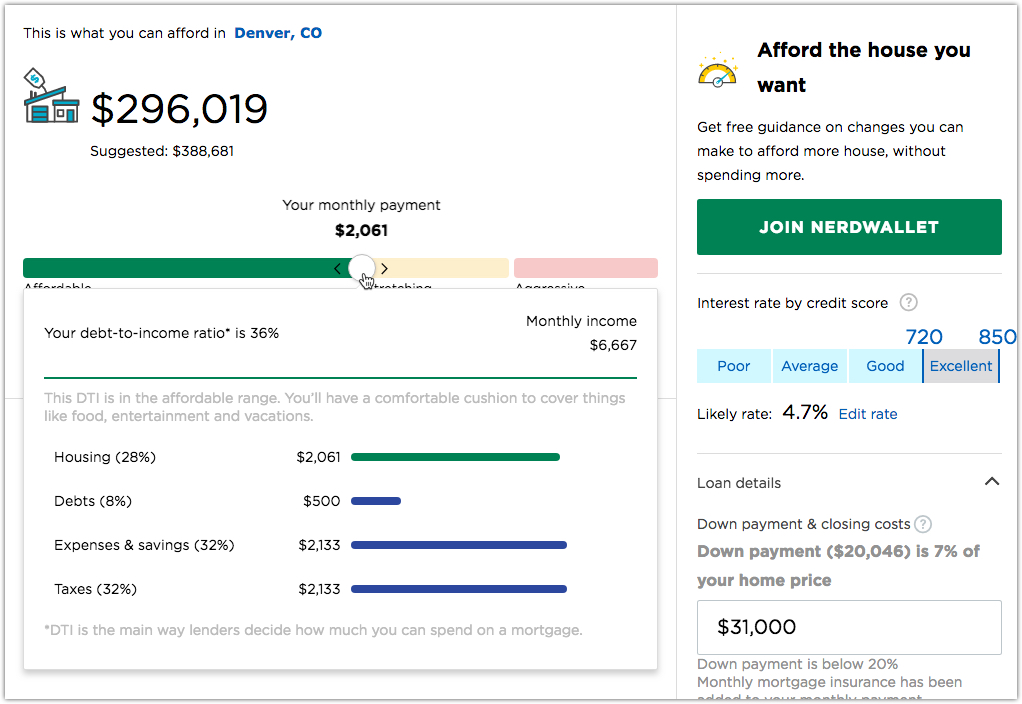The image size is (1022, 704).
Task: Open the Denver, CO location link
Action: (278, 33)
